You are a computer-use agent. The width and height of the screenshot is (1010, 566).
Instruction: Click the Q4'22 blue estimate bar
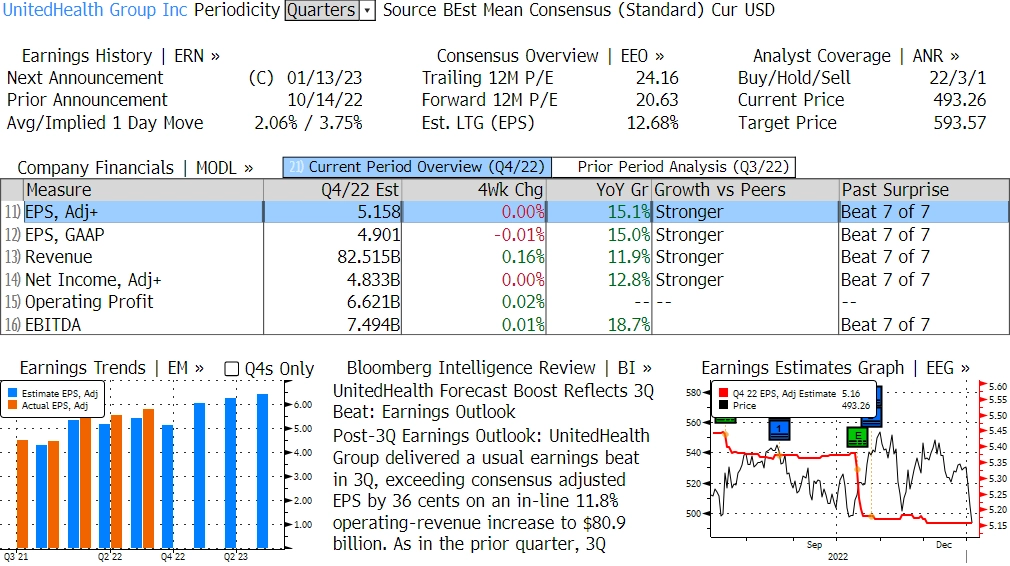tap(167, 487)
